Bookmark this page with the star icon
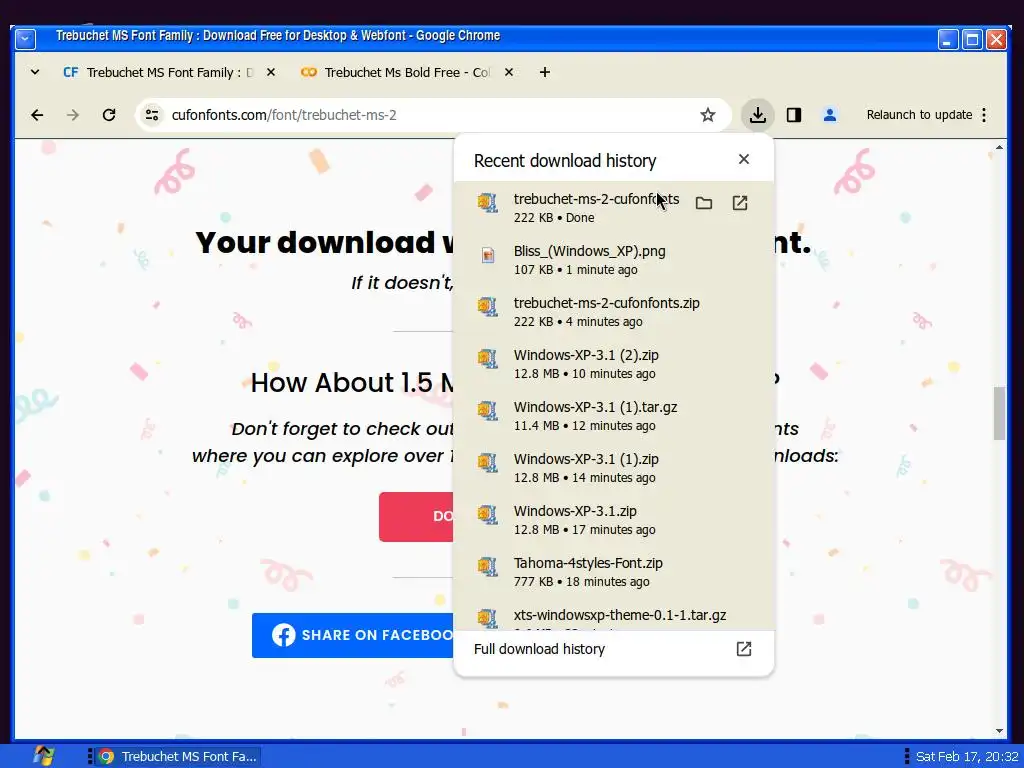This screenshot has width=1024, height=768. pyautogui.click(x=707, y=115)
